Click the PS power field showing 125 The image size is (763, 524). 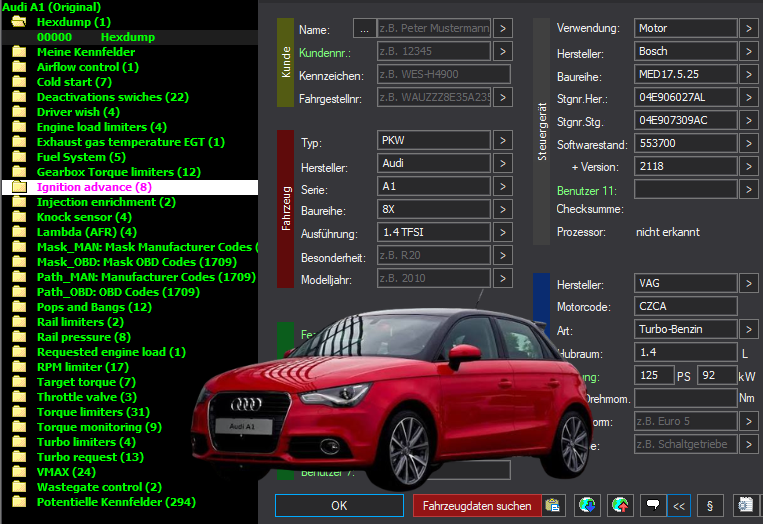pyautogui.click(x=654, y=375)
